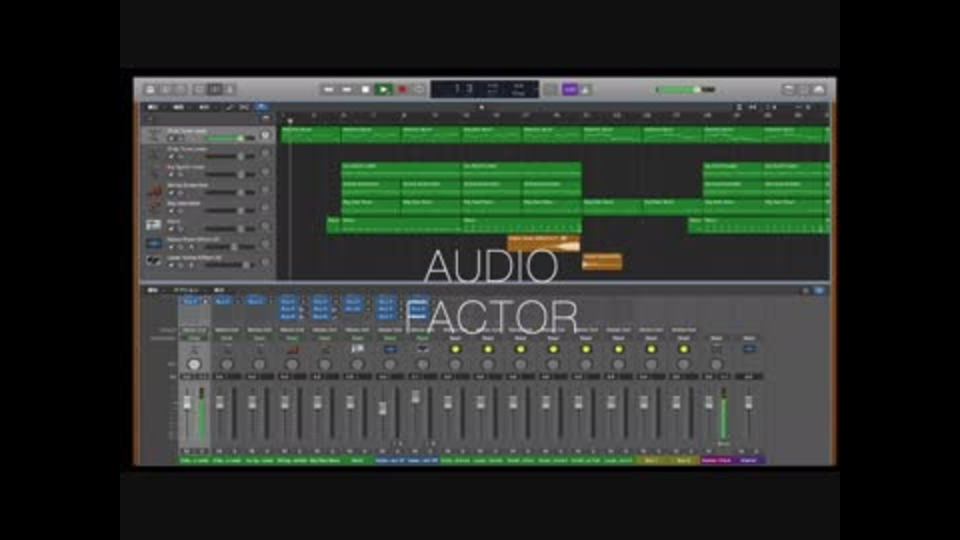
Task: Toggle Cycle mode in the transport
Action: click(x=419, y=89)
